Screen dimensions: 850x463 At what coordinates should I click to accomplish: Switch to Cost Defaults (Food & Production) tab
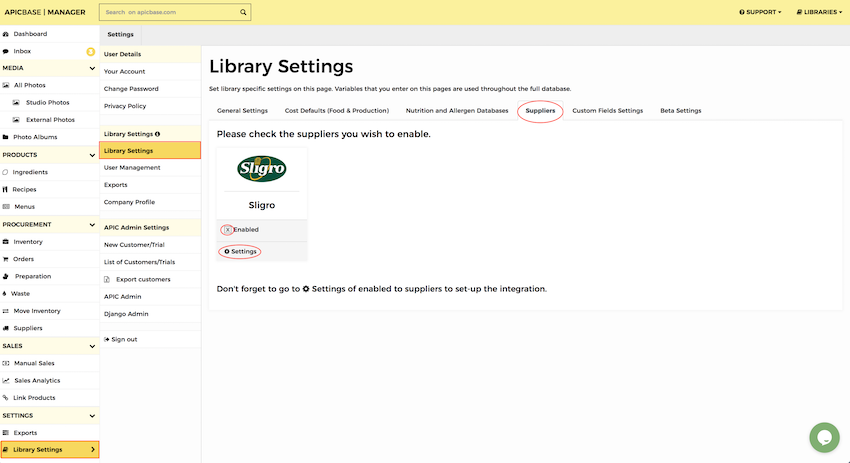coord(337,111)
